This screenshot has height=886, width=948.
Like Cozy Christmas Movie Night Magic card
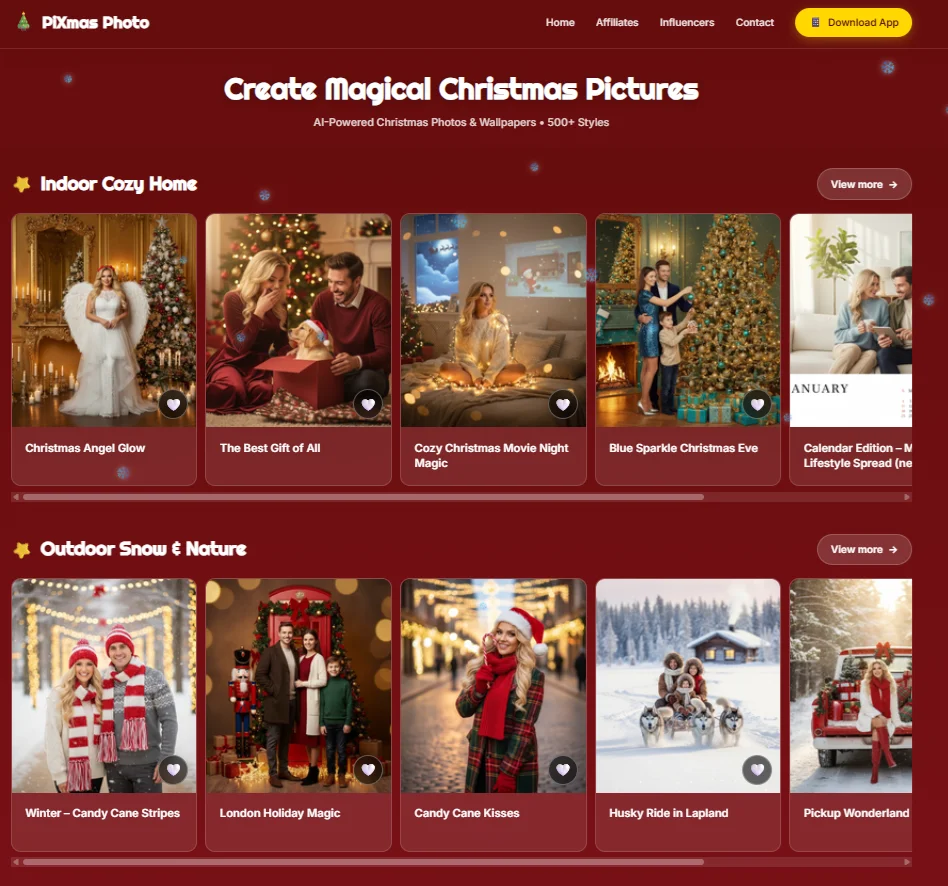(562, 405)
